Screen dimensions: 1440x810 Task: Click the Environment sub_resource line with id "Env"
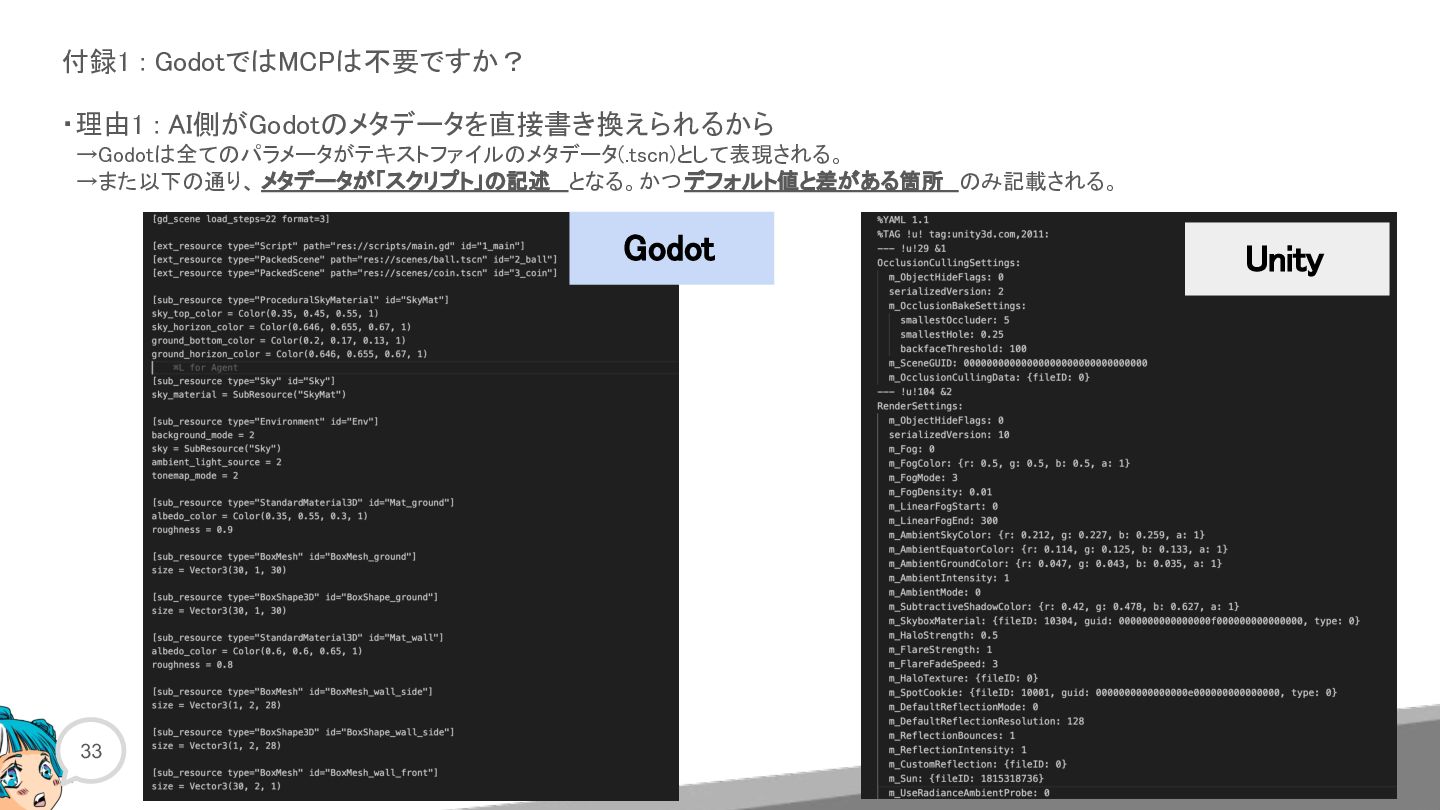tap(266, 422)
